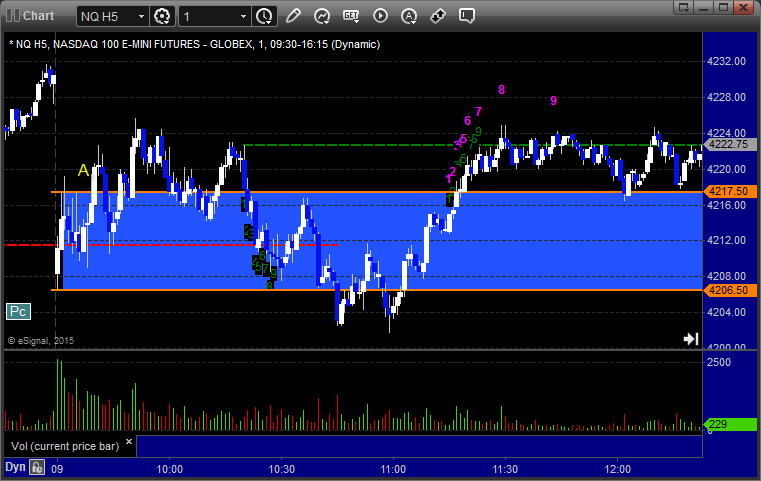Viewport: 761px width, 481px height.
Task: Select the Vol (current price bar) tab
Action: point(61,445)
